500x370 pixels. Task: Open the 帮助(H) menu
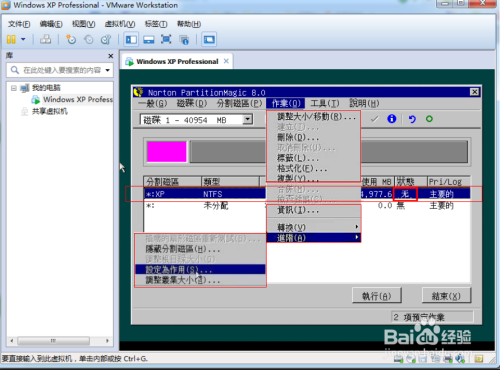click(189, 24)
